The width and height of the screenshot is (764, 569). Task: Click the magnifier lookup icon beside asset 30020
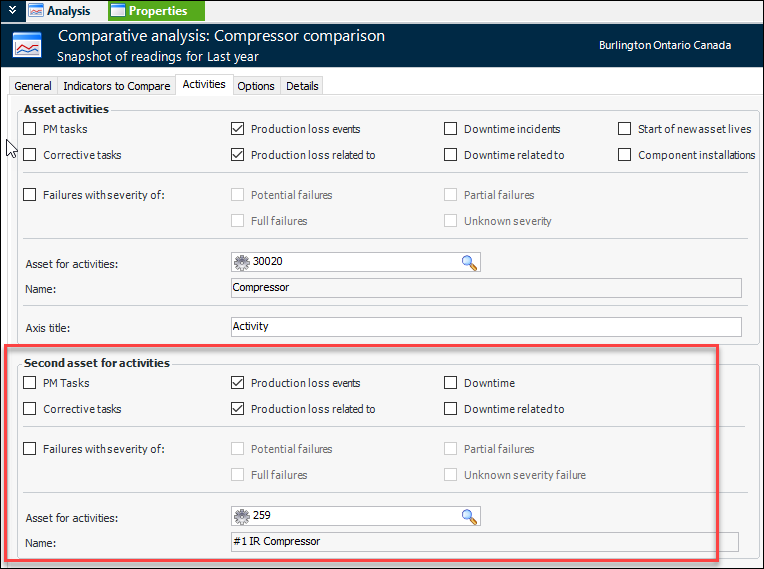click(469, 263)
